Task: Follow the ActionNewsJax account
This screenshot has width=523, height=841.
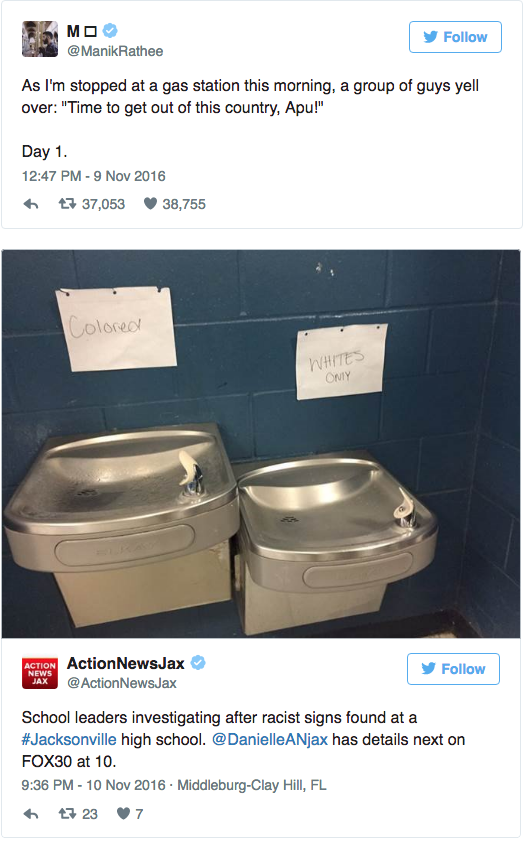Action: [x=453, y=669]
